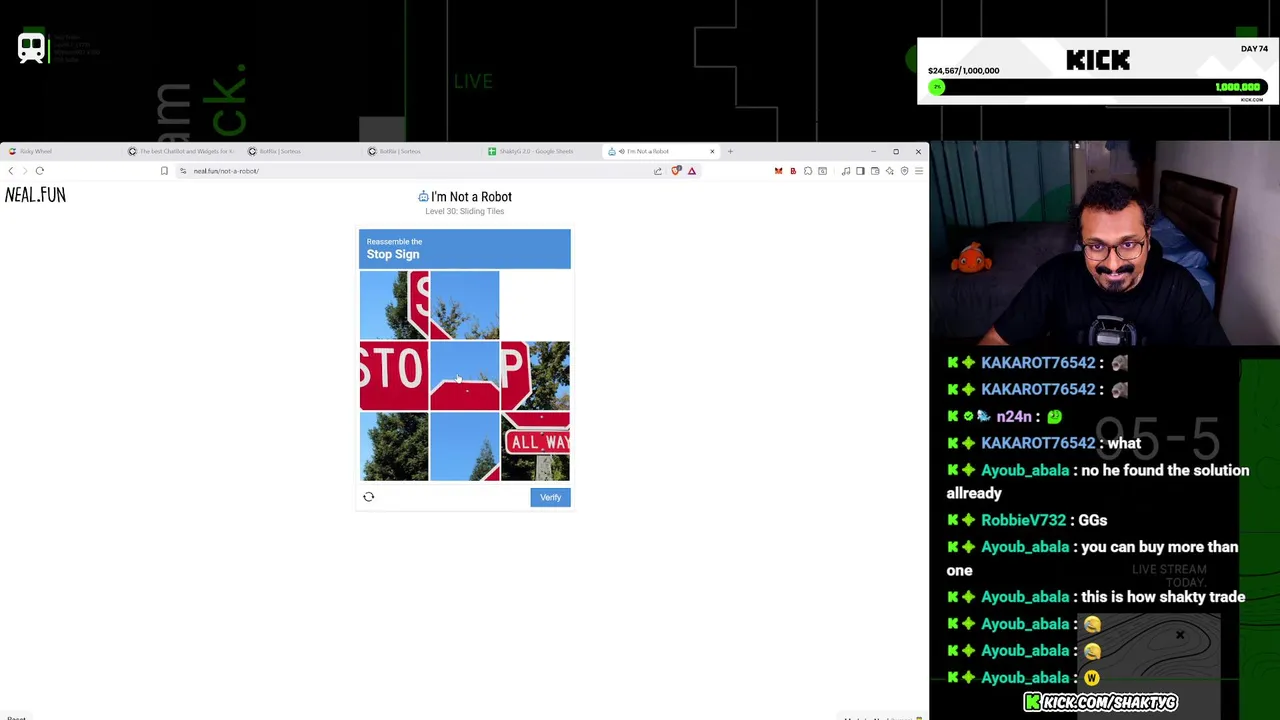This screenshot has width=1280, height=720.
Task: Switch to the Best Chatbot and Widgets tab
Action: (180, 151)
